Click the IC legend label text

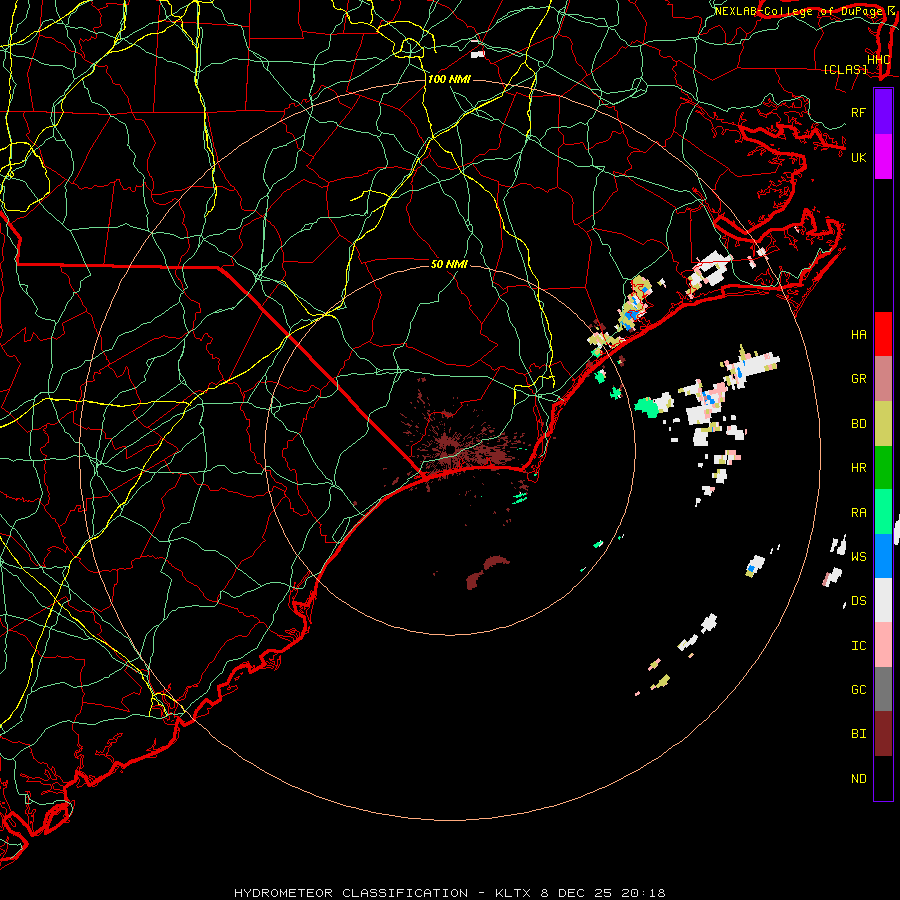tap(858, 646)
